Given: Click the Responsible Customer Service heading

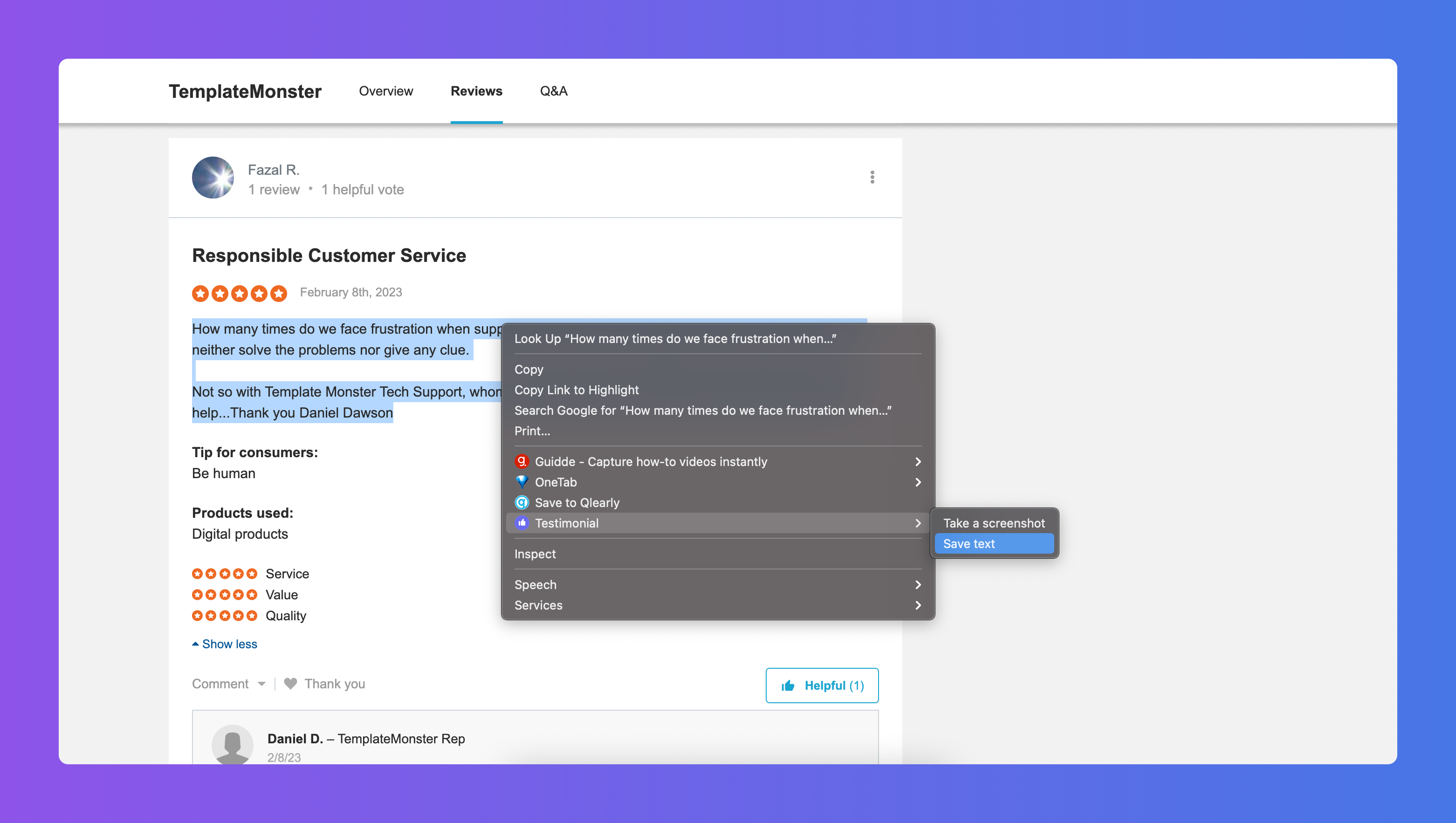Looking at the screenshot, I should point(329,255).
